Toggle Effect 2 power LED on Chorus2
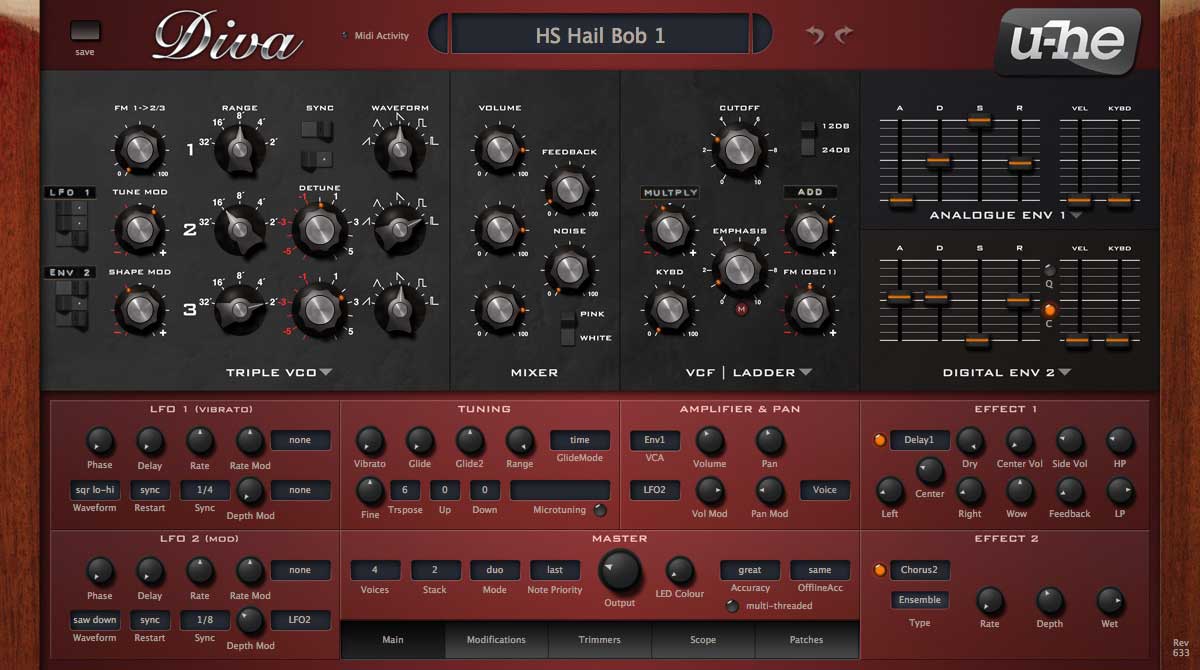 (880, 570)
